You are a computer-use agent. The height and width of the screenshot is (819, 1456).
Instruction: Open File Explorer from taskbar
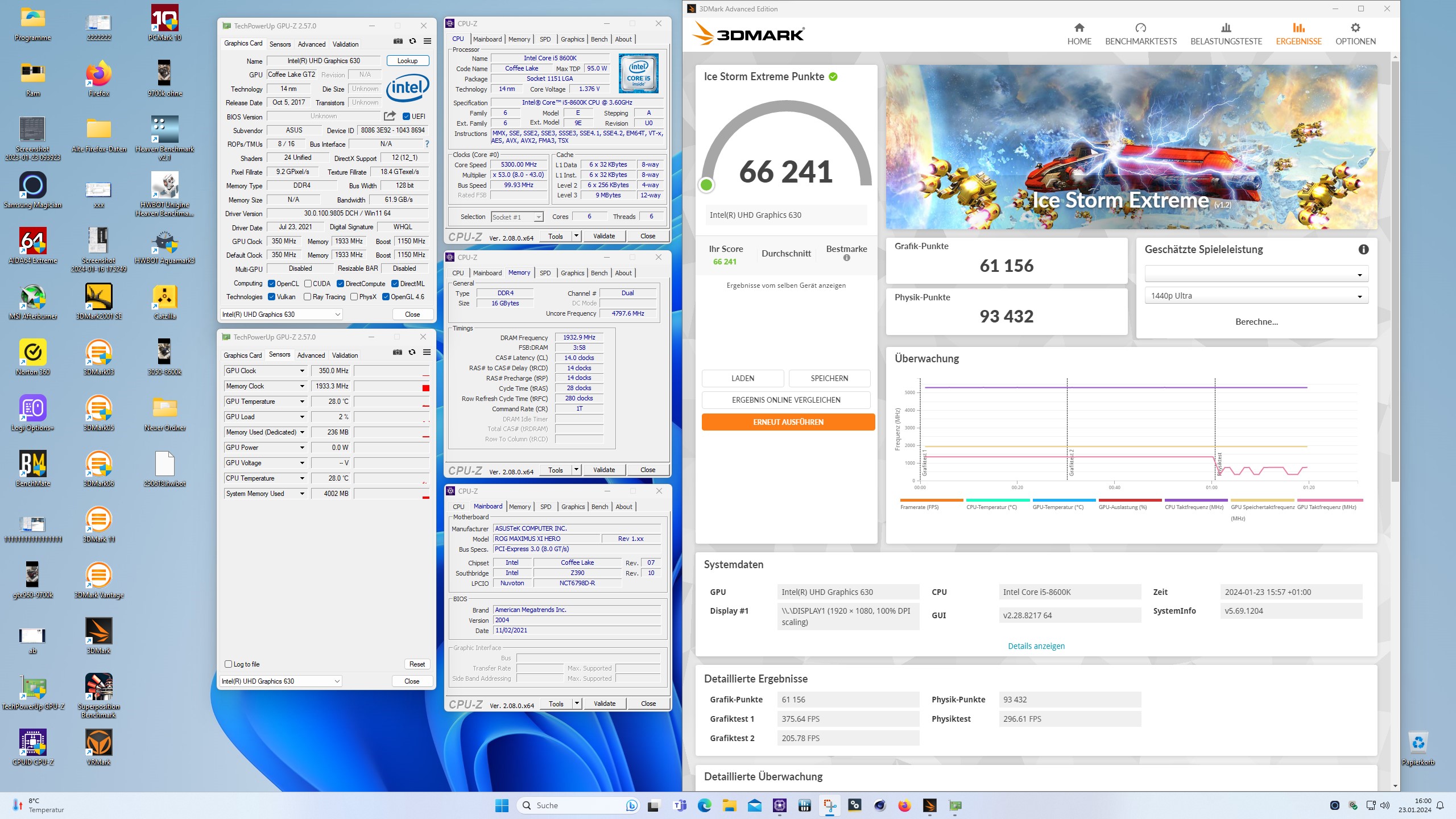click(x=729, y=805)
